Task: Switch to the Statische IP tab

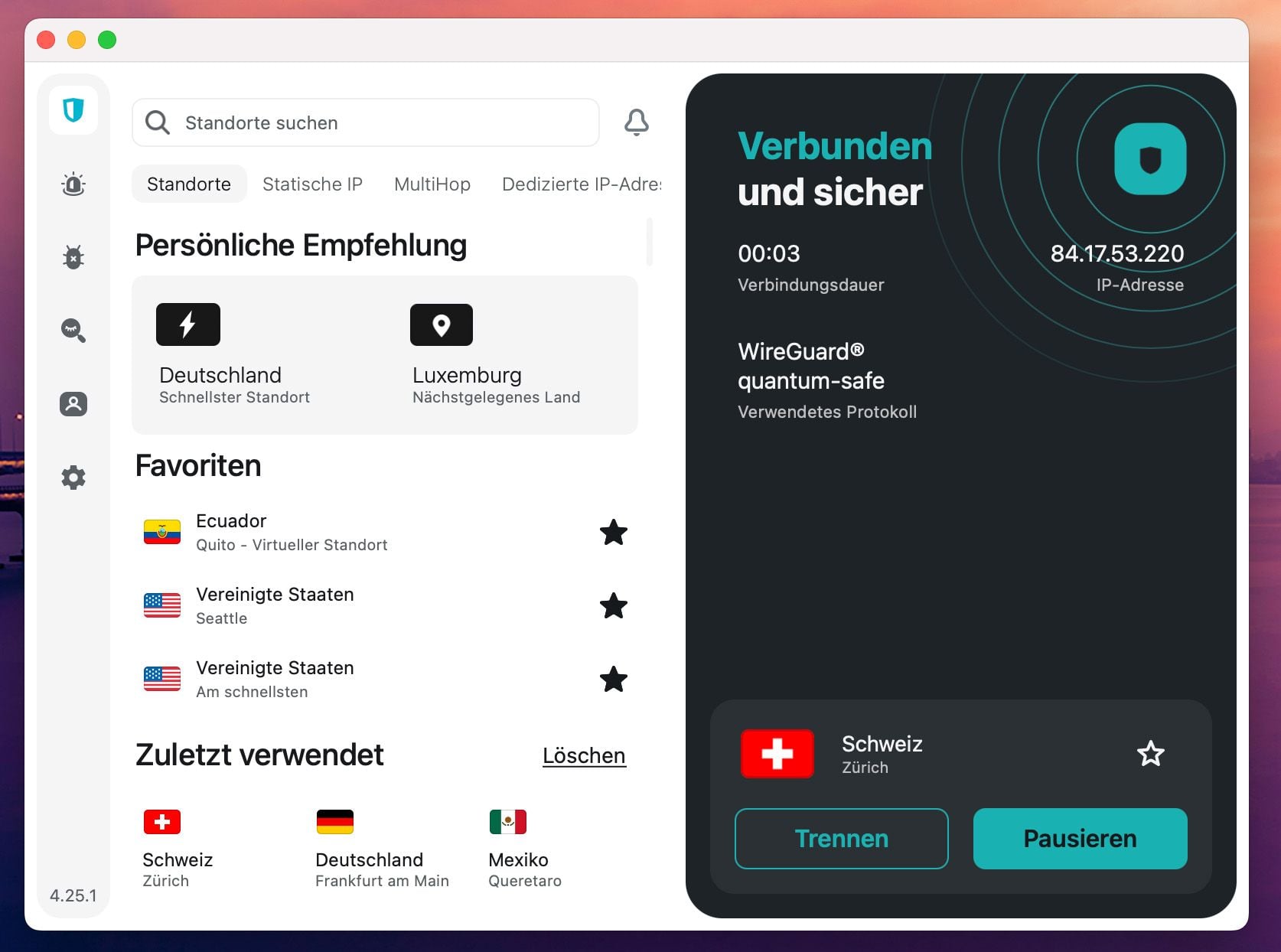Action: click(x=312, y=184)
